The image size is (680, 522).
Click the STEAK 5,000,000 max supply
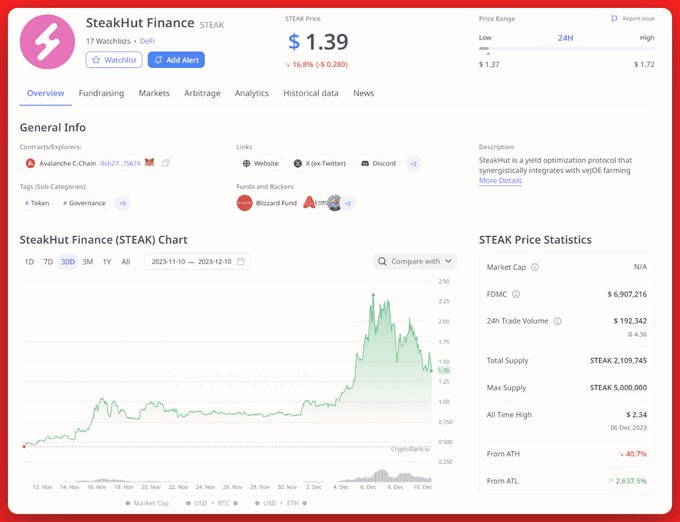(x=618, y=387)
